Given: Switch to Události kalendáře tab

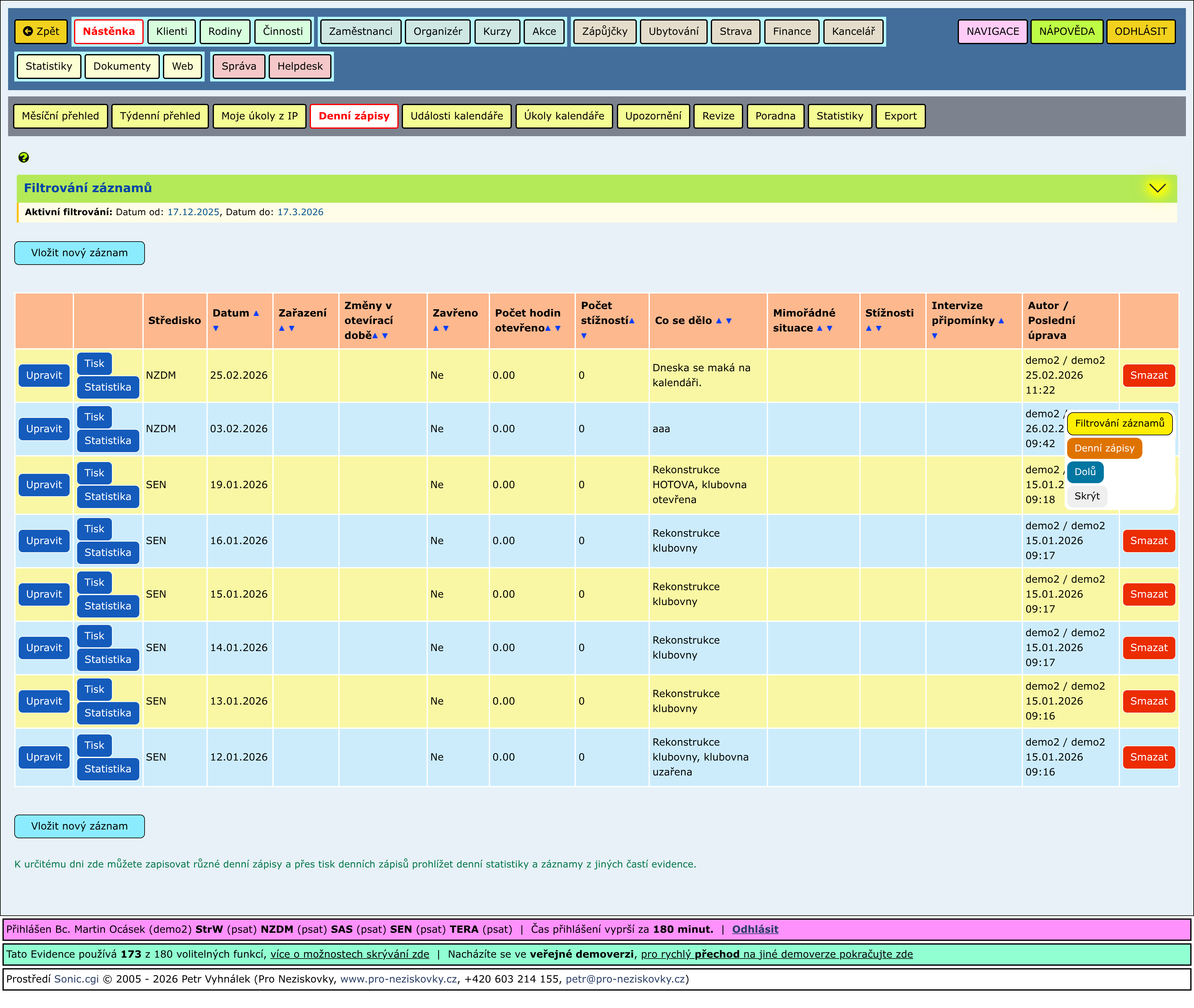Looking at the screenshot, I should coord(456,116).
